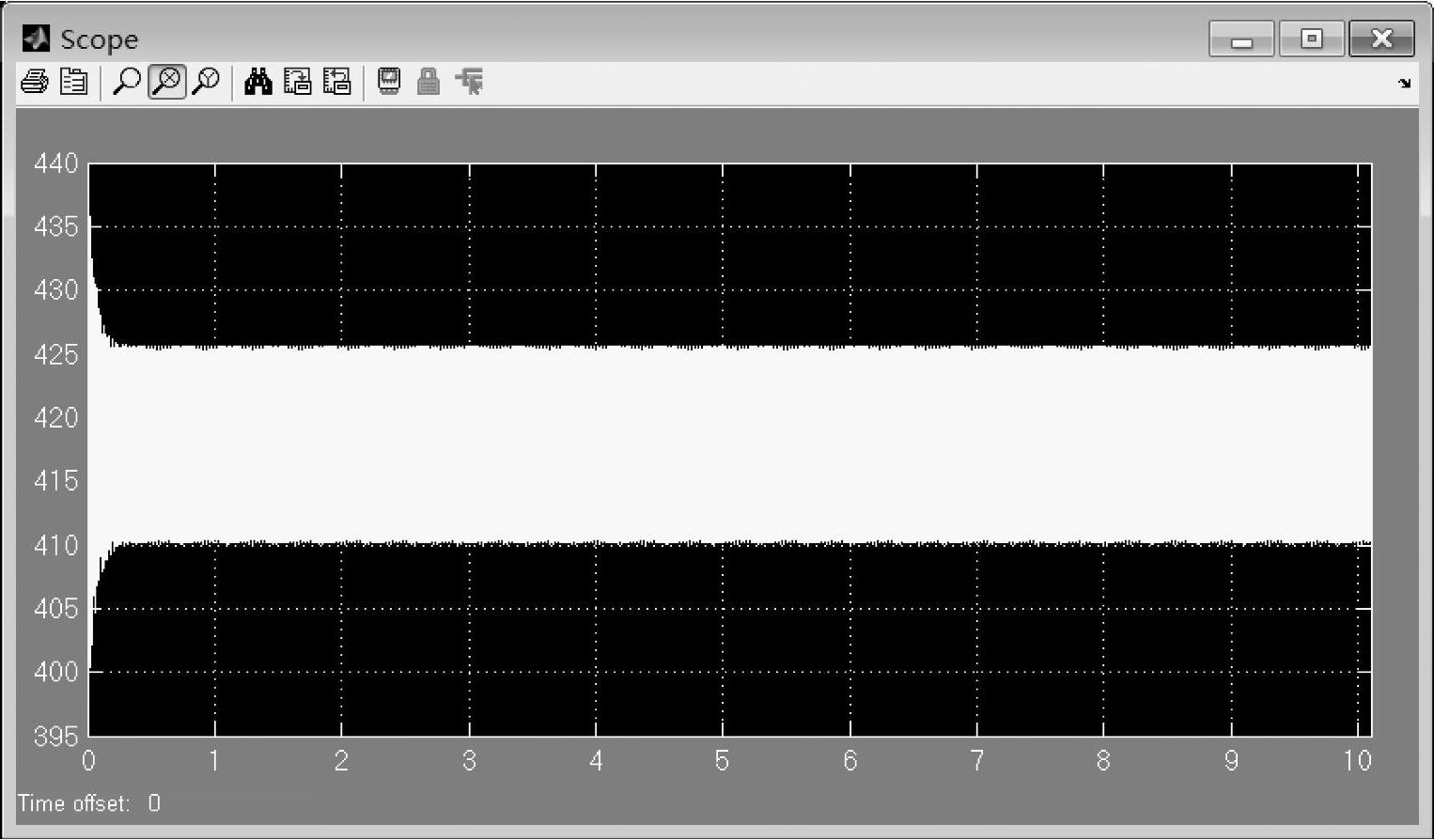Click the MATLAB logo in the title bar
This screenshot has height=840, width=1434.
(x=36, y=39)
